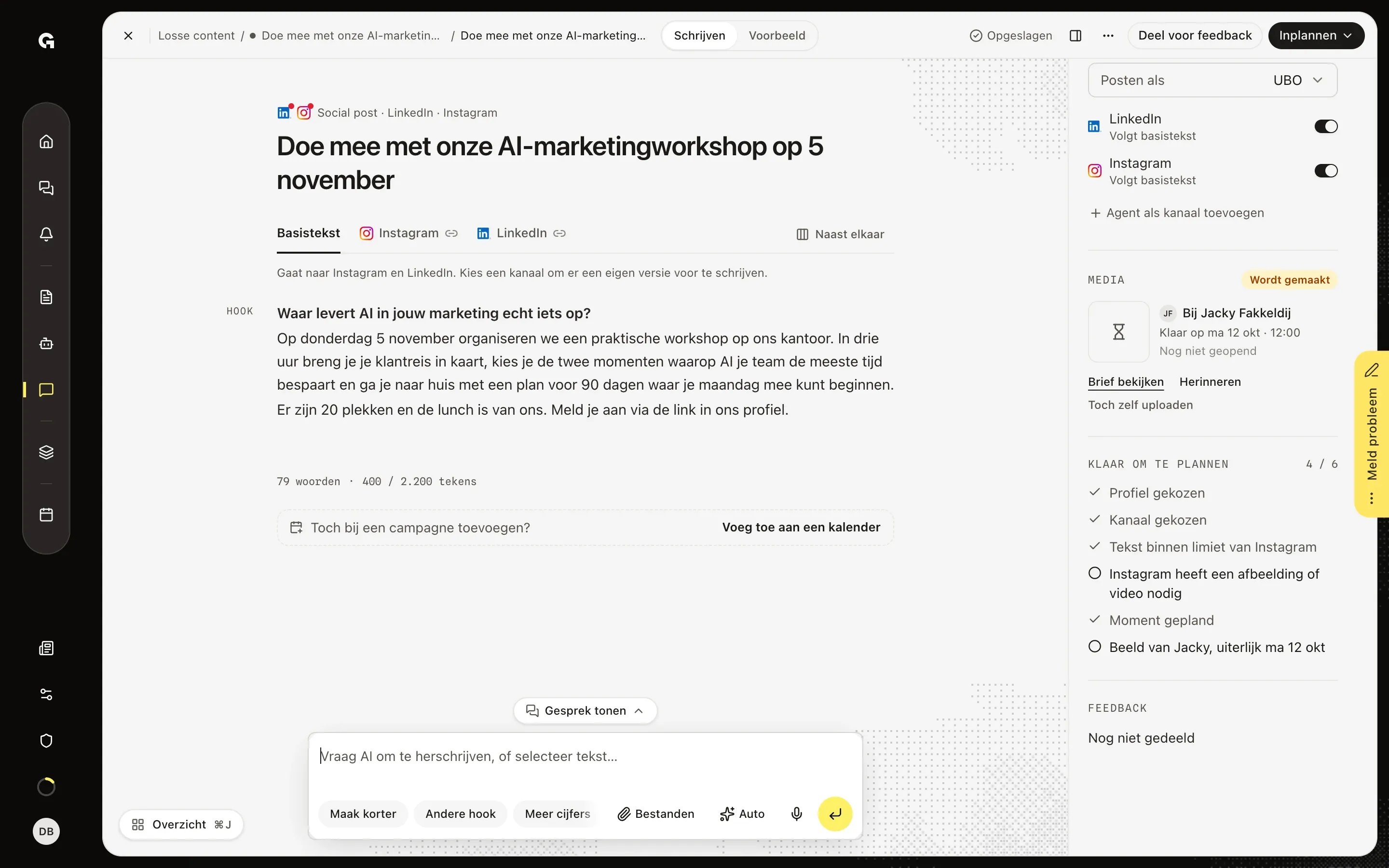
Task: Expand 'Gesprek tonen' conversation panel
Action: point(585,711)
